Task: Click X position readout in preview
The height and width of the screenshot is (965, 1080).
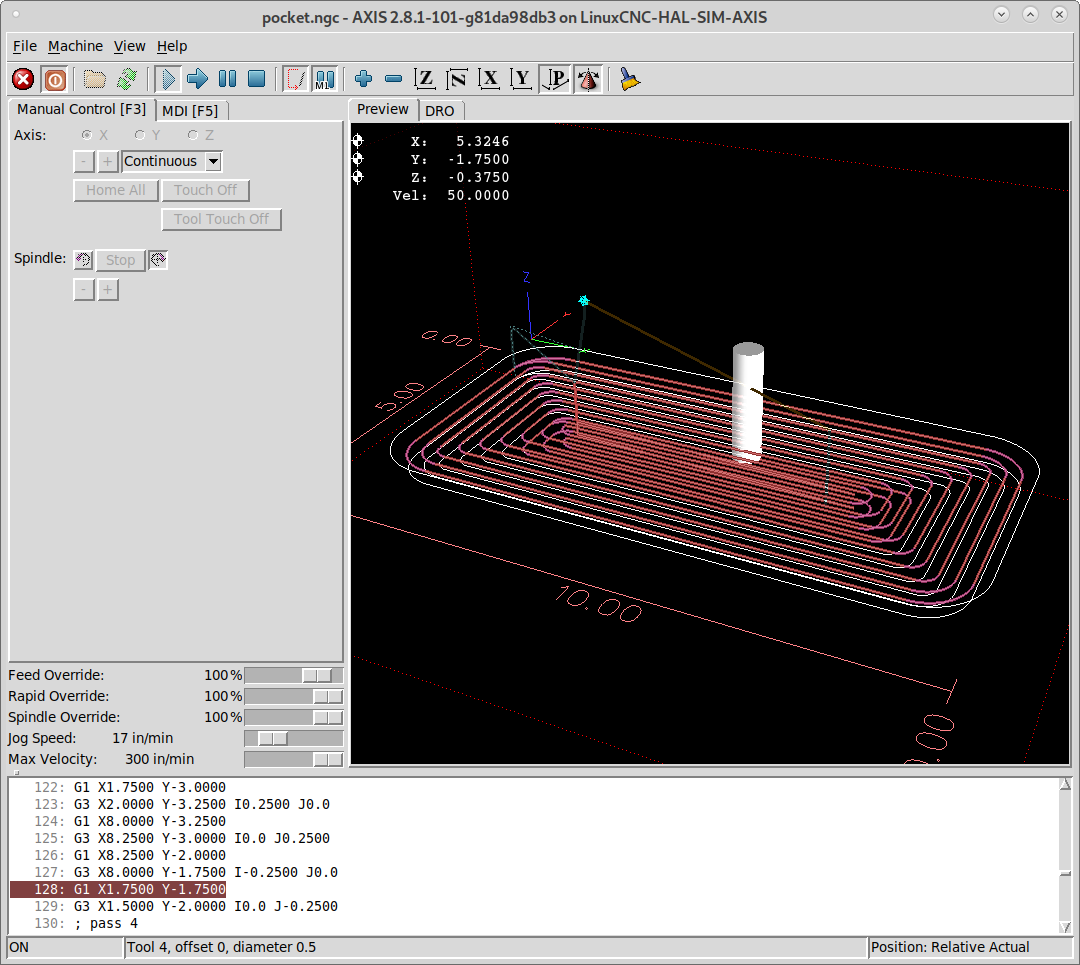Action: (460, 141)
